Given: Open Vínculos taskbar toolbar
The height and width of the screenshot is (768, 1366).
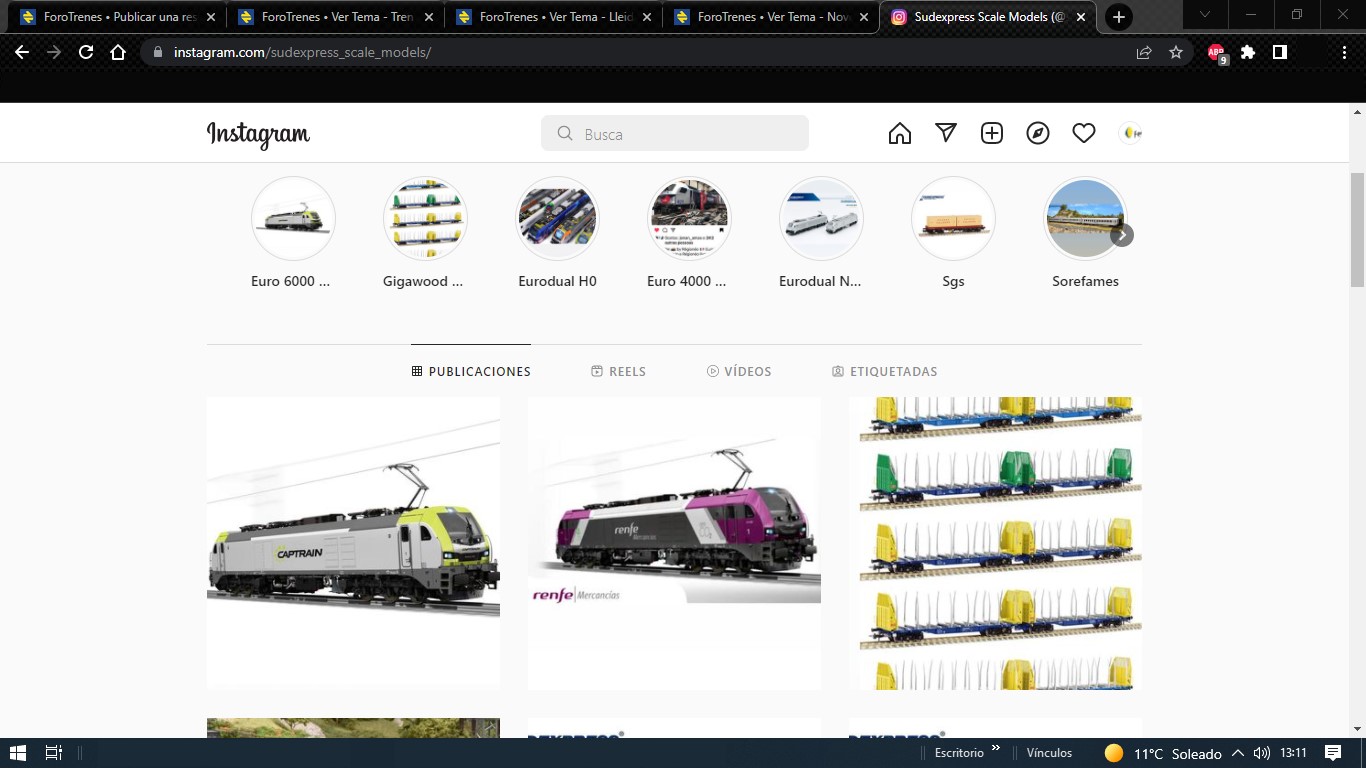Looking at the screenshot, I should (x=1049, y=753).
